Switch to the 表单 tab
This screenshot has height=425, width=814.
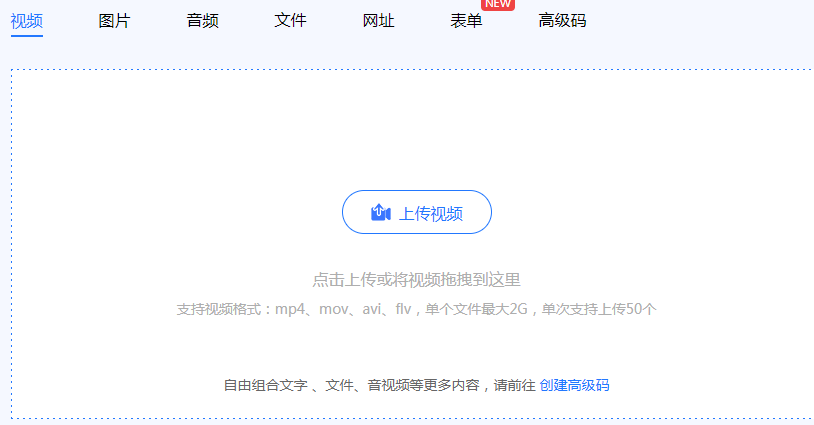point(466,21)
